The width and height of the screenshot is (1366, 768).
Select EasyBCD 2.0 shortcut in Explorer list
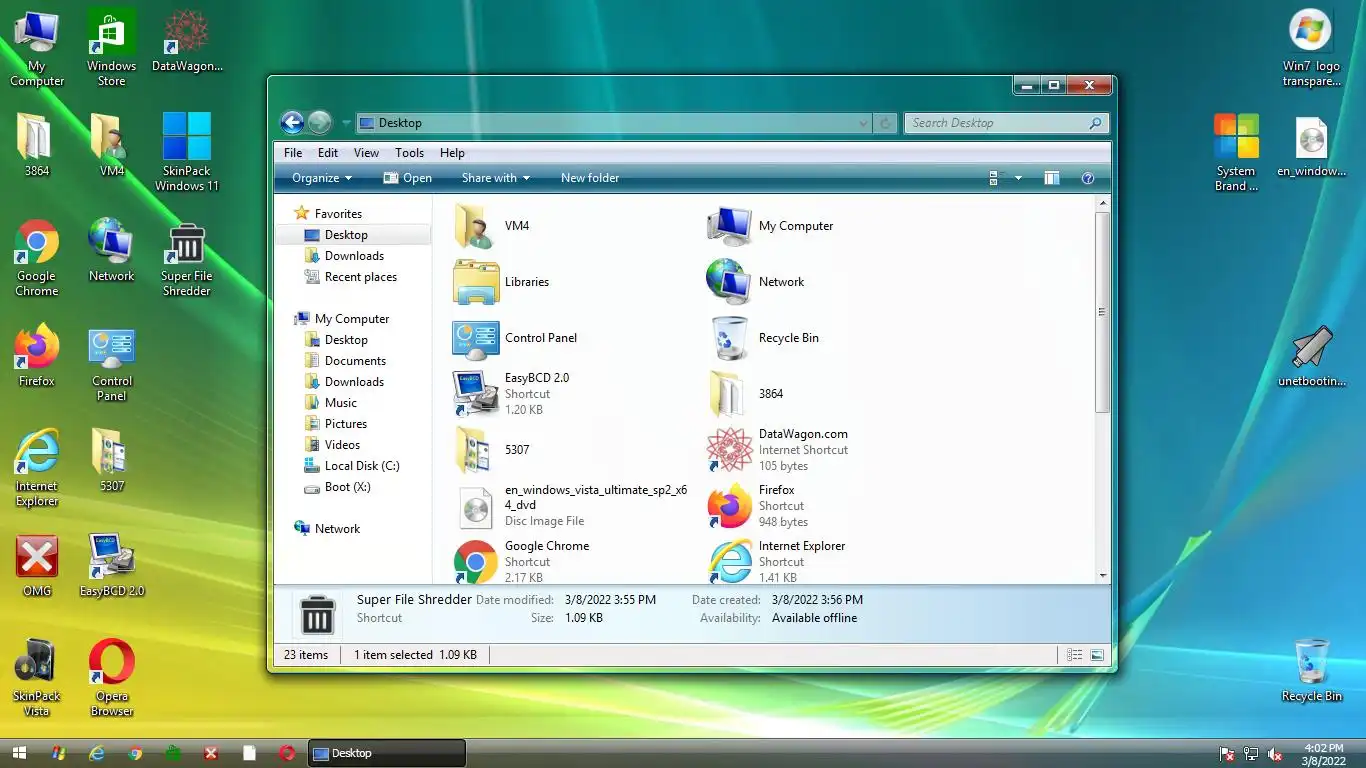(512, 394)
